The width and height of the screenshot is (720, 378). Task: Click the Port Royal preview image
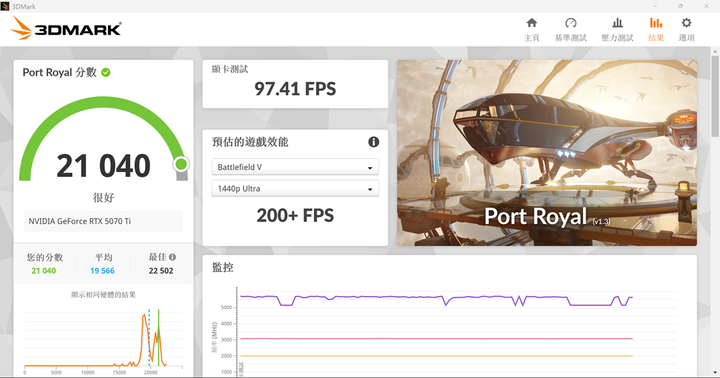pyautogui.click(x=547, y=152)
